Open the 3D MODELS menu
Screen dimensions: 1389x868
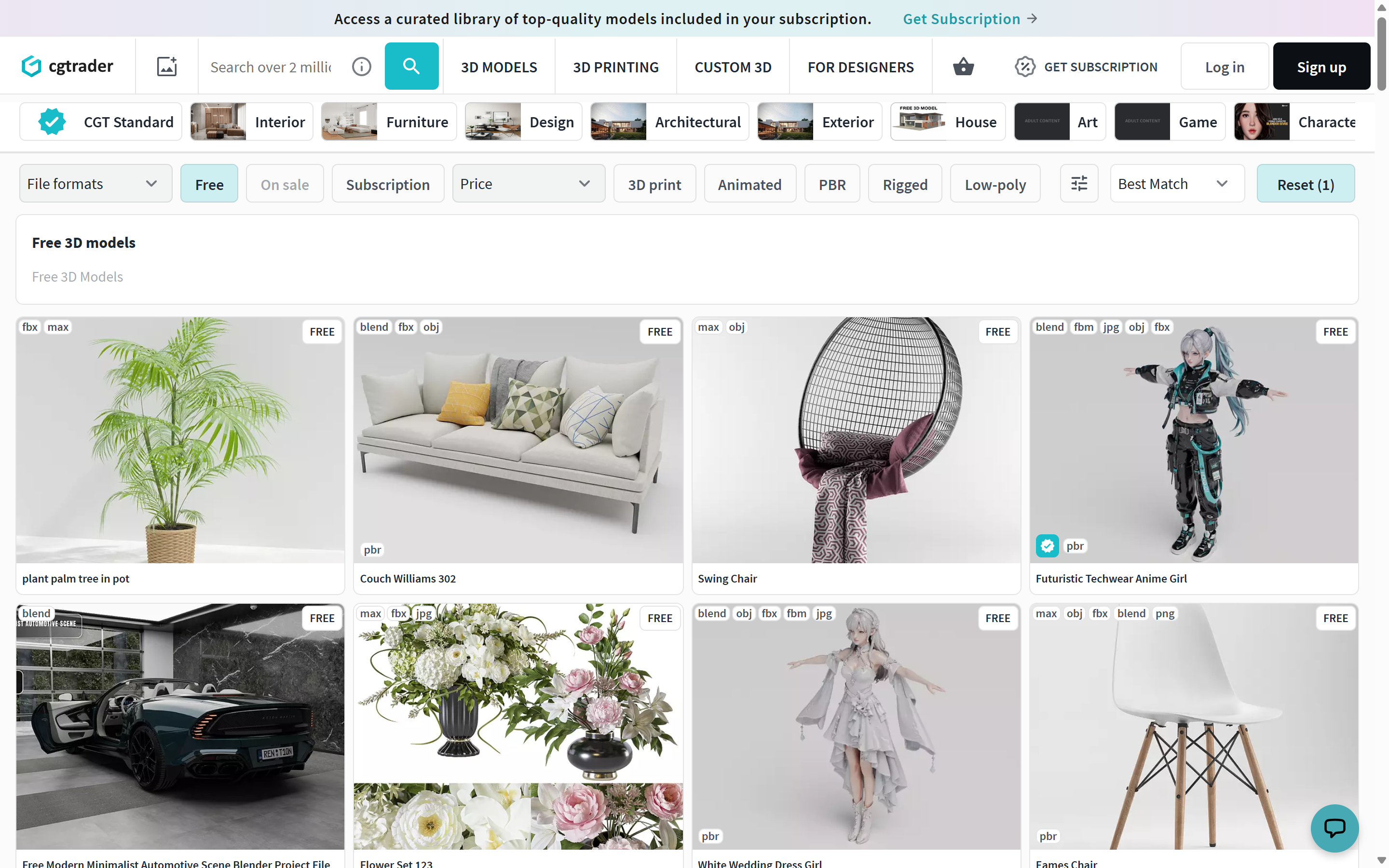[499, 67]
